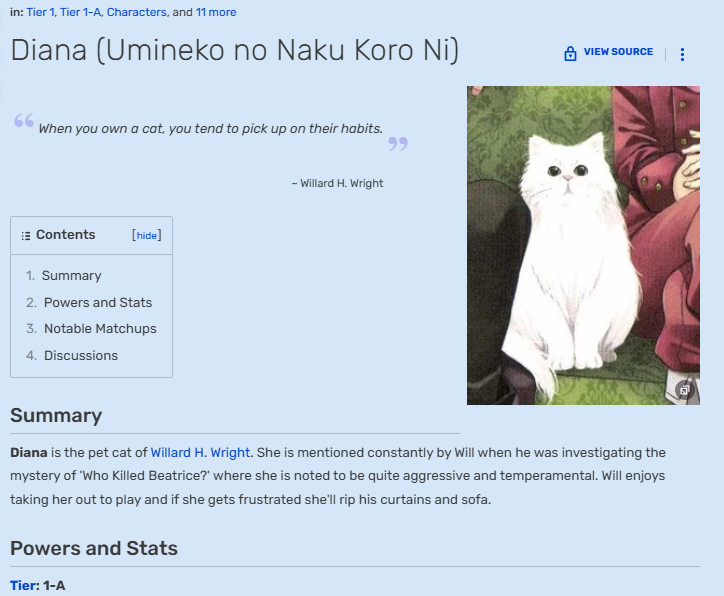Jump to Summary in contents
The height and width of the screenshot is (596, 724).
pos(72,276)
